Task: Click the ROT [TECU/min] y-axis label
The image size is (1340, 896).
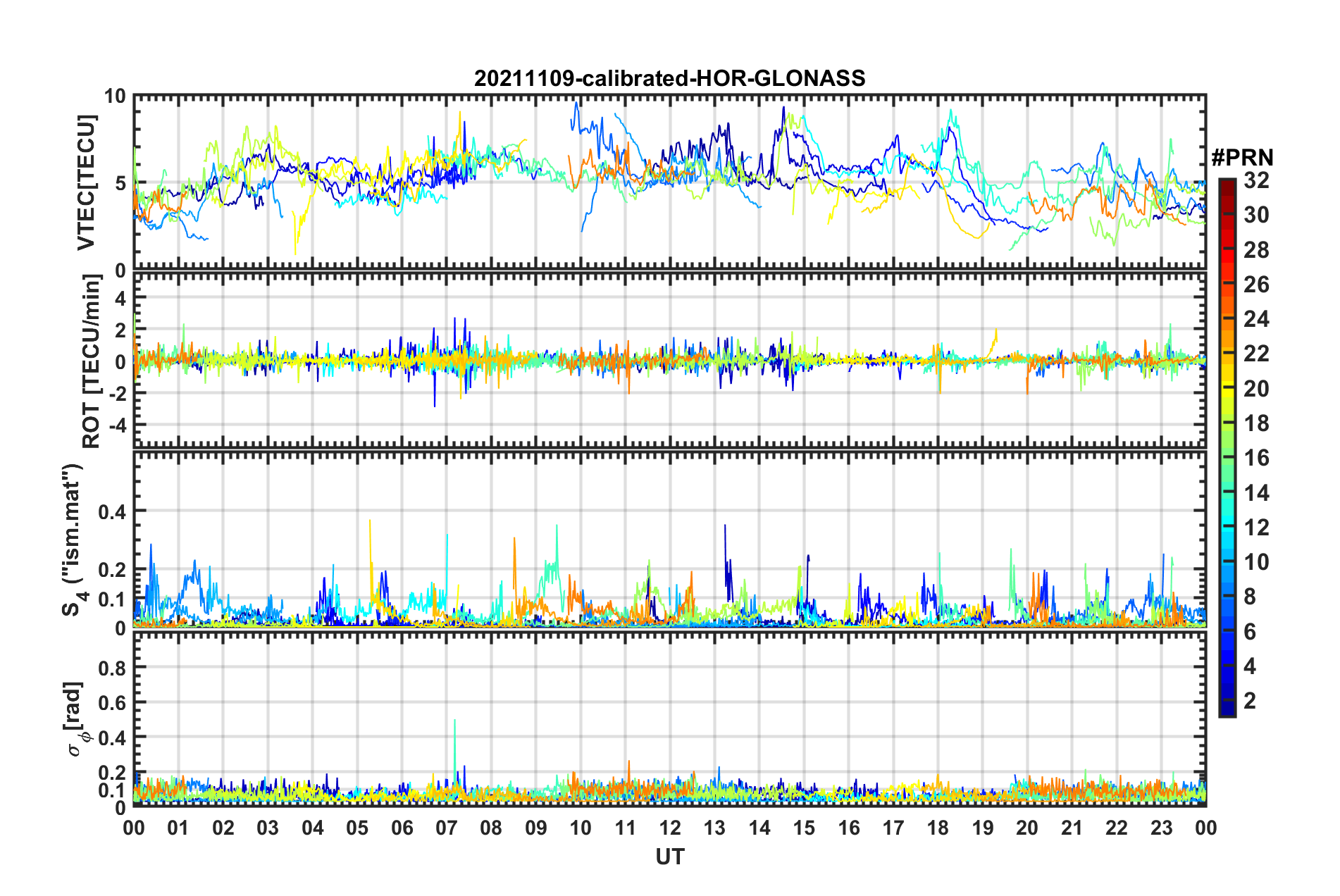Action: 92,361
